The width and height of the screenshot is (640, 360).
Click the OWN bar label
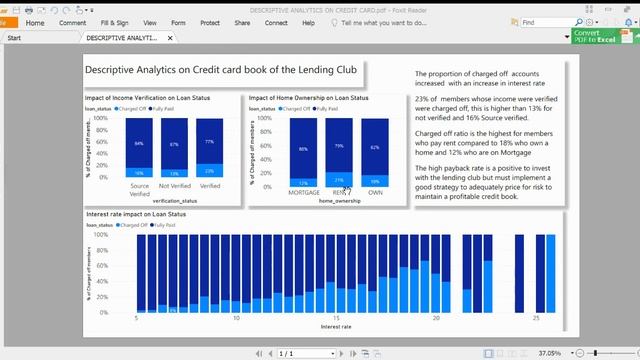pos(376,192)
